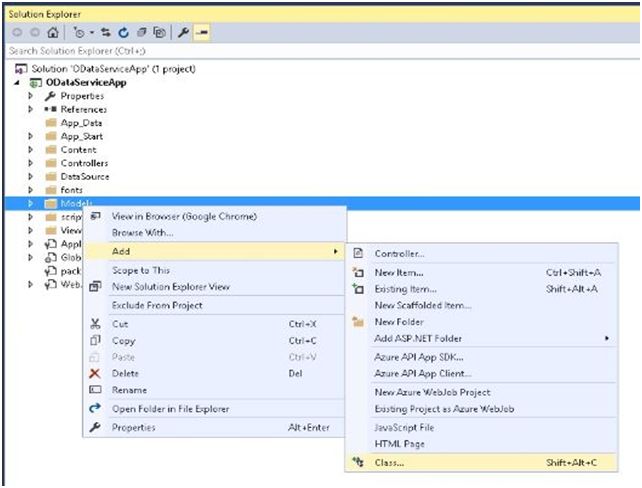Click the Rename icon in context menu

tap(95, 390)
